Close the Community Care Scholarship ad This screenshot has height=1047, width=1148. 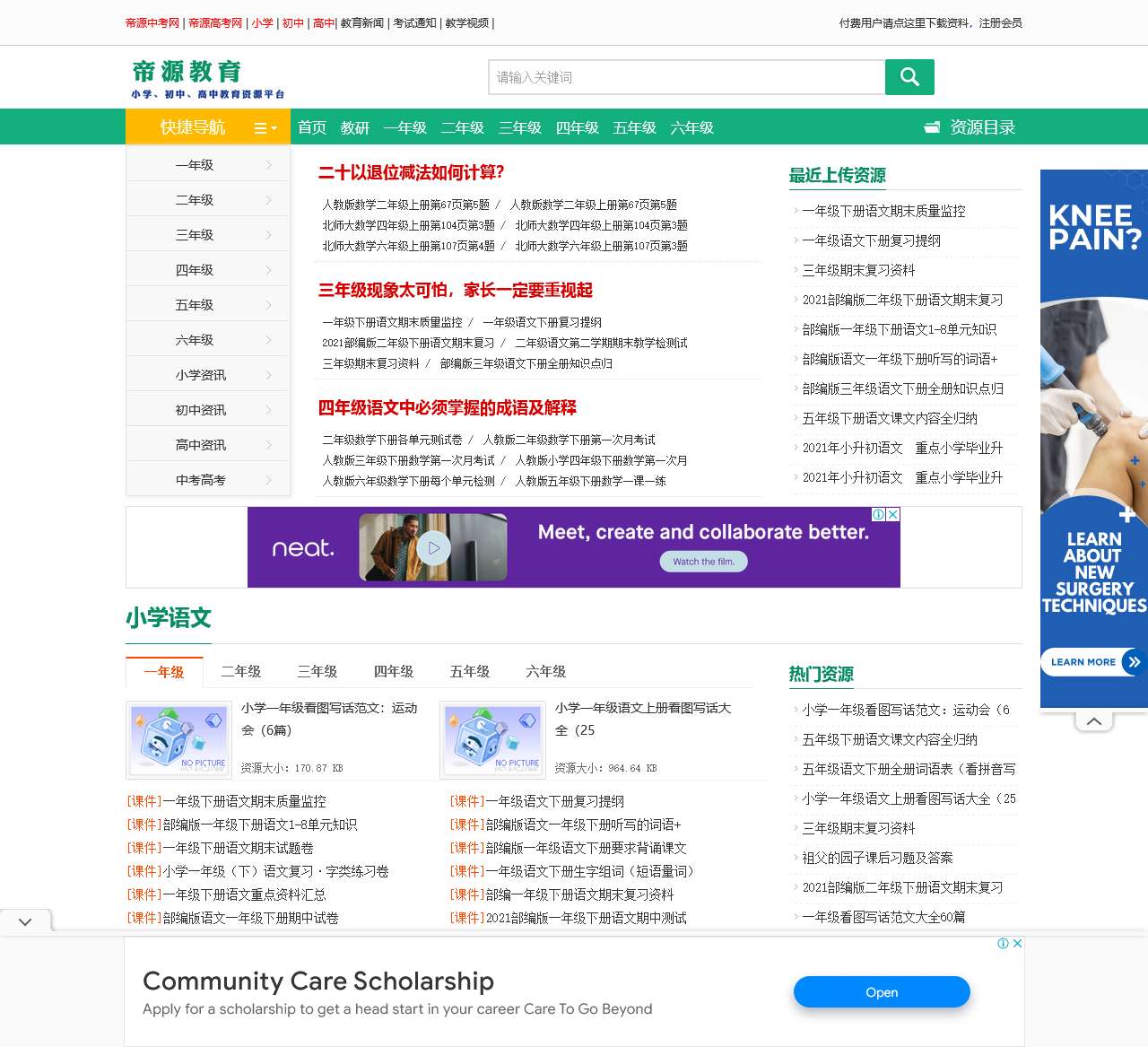[x=1018, y=943]
